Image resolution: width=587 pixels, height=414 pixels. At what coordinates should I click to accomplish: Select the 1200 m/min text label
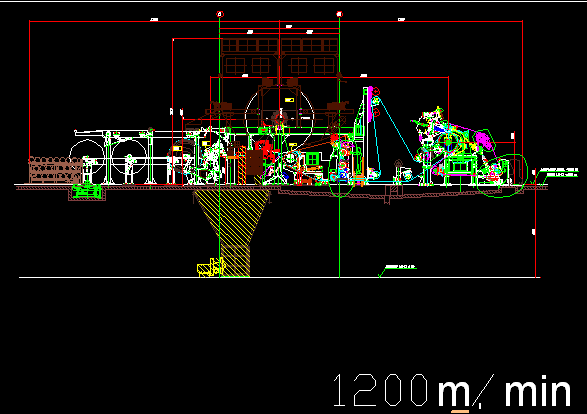pos(452,391)
